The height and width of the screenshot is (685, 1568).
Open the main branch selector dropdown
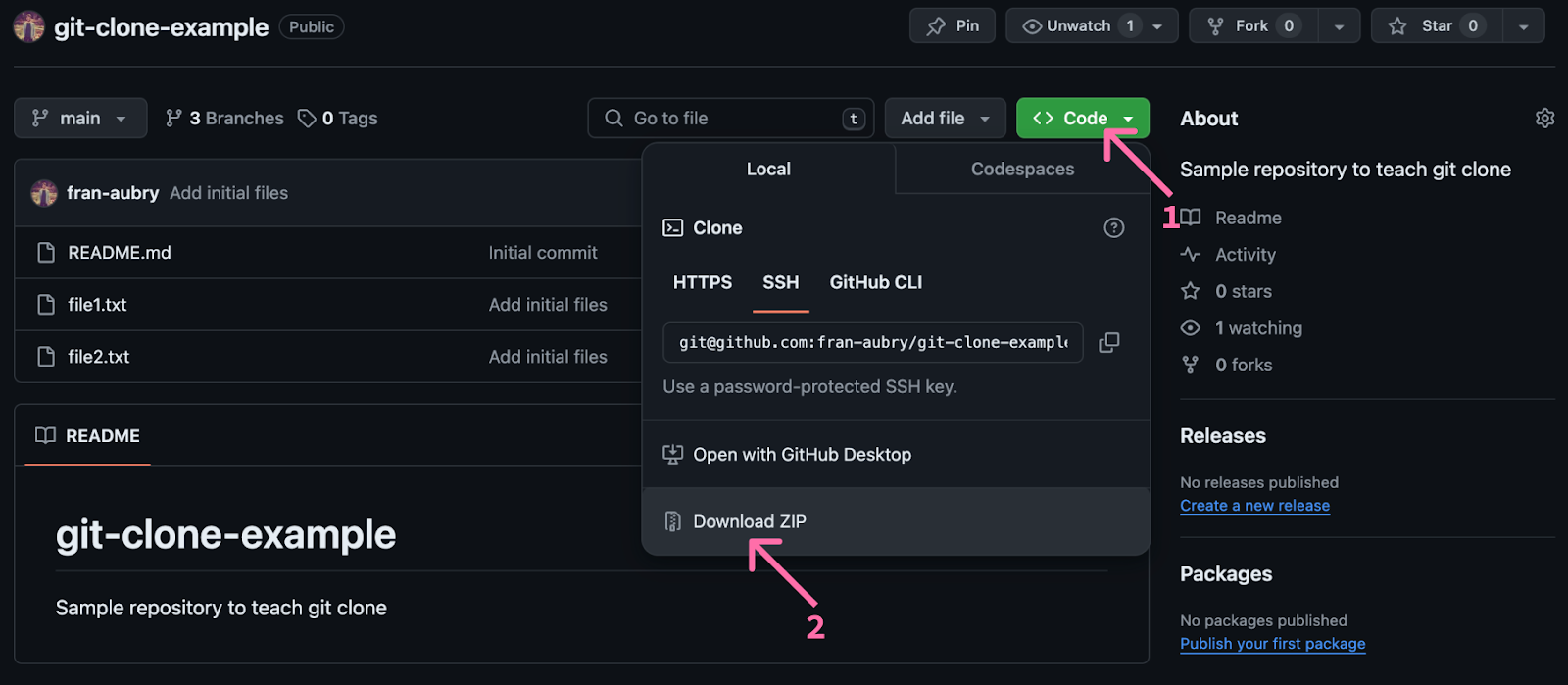click(x=80, y=119)
